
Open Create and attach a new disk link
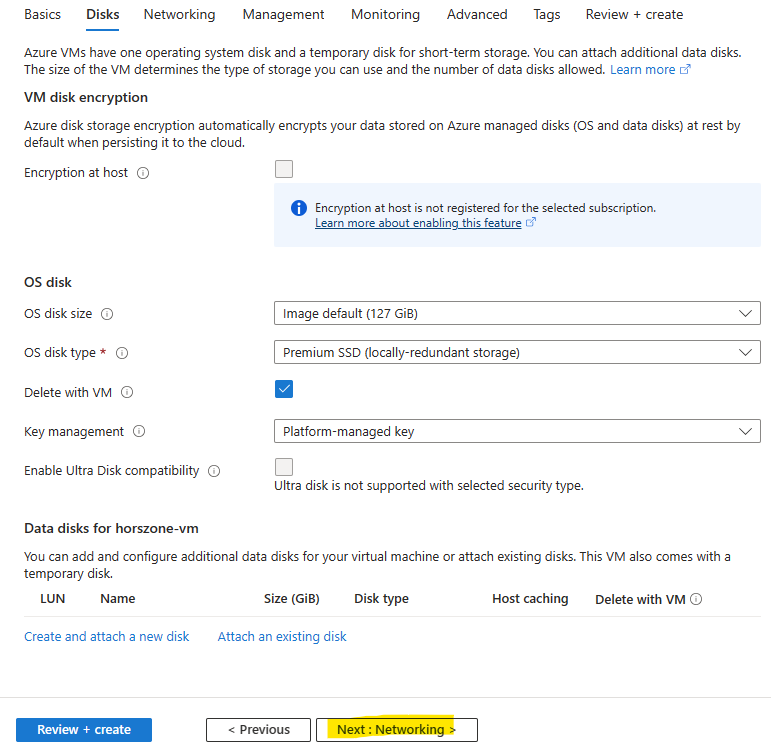[107, 636]
